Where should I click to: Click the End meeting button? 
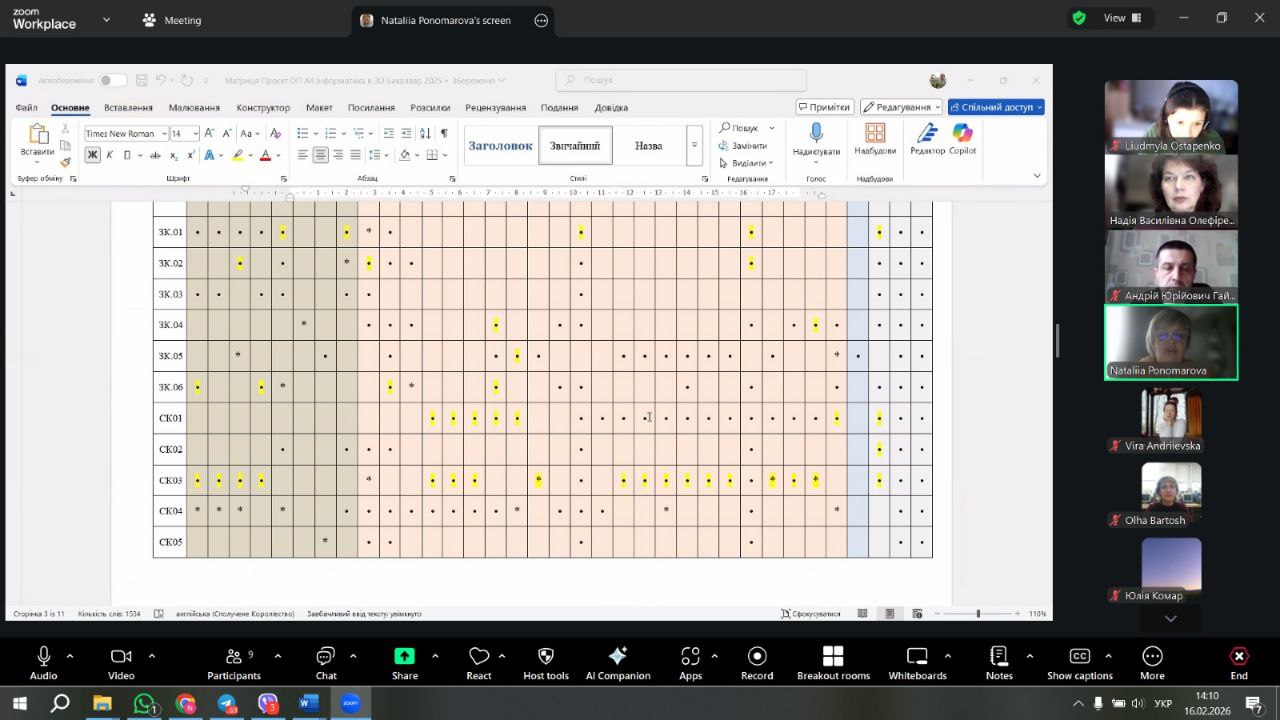click(x=1239, y=663)
